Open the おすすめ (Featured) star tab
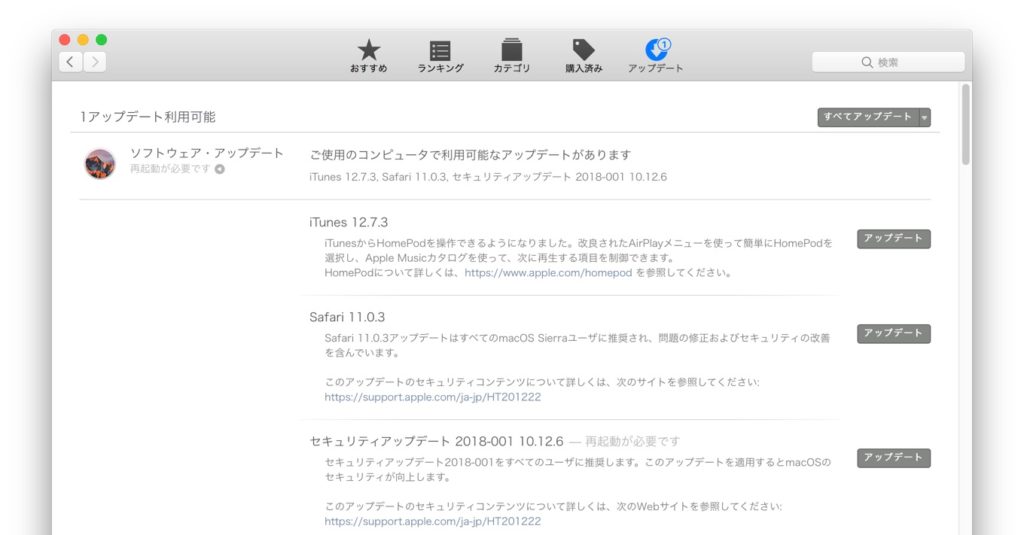 pos(368,56)
